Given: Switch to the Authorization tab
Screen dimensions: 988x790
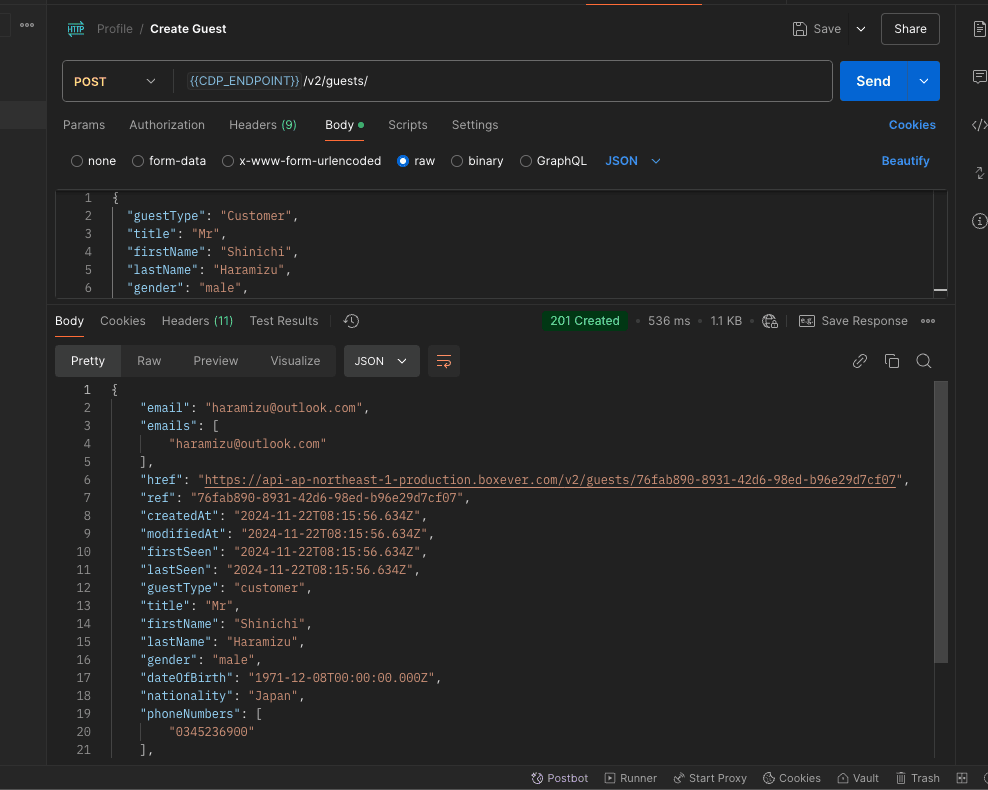Looking at the screenshot, I should pyautogui.click(x=167, y=125).
